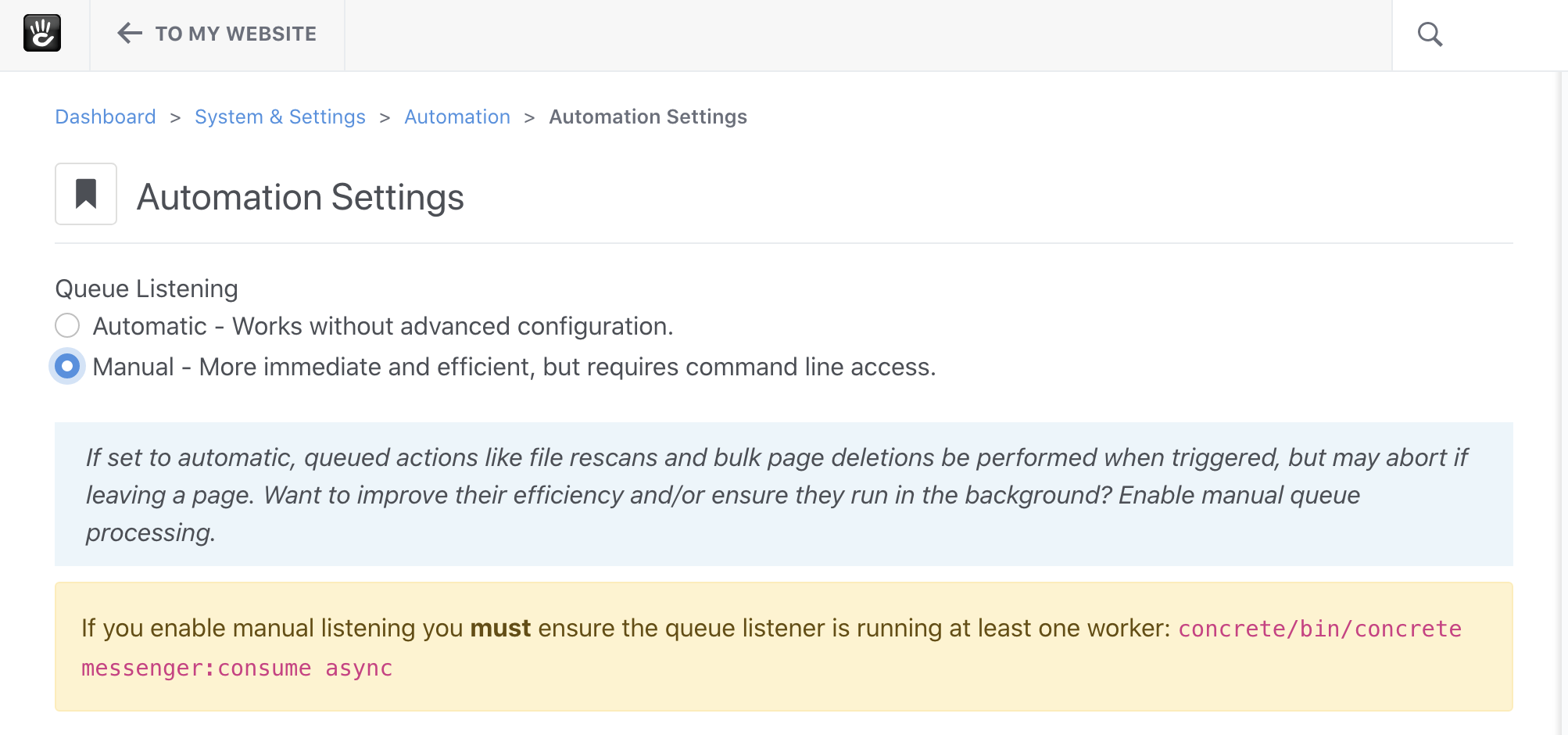Click the "Manual - More immediate and efficient" label
This screenshot has height=735, width=1568.
click(514, 367)
